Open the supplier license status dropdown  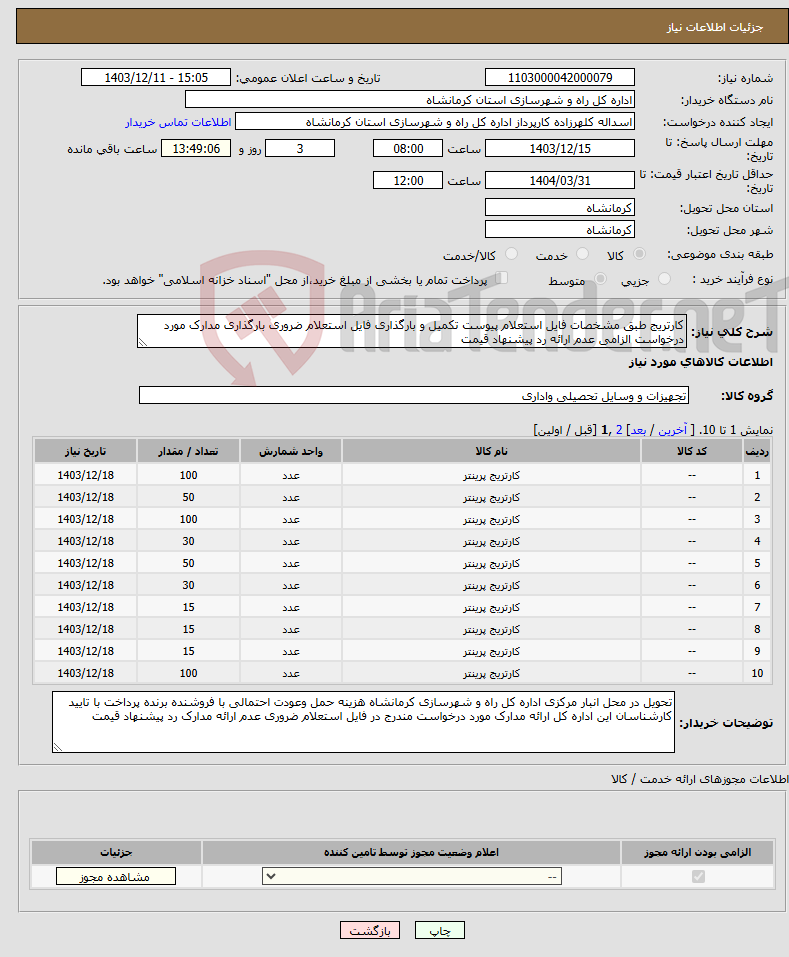412,876
